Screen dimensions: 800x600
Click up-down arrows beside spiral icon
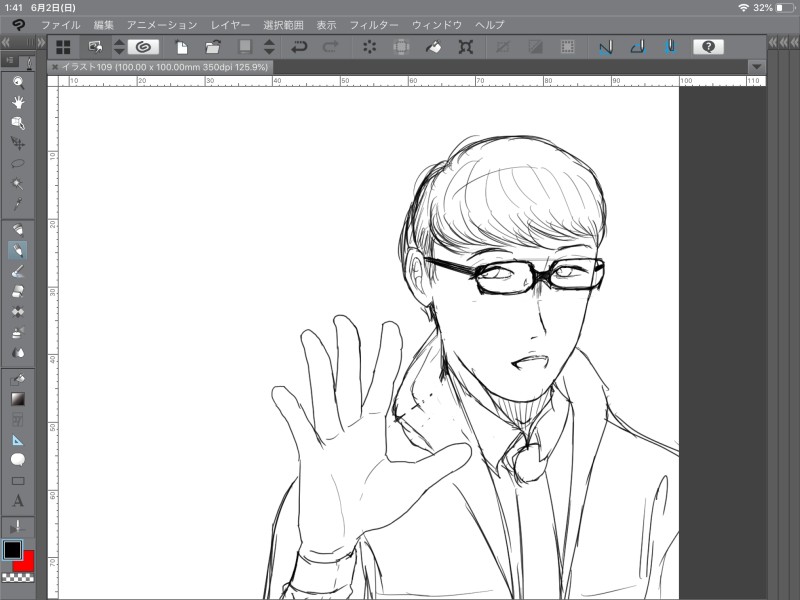[119, 47]
